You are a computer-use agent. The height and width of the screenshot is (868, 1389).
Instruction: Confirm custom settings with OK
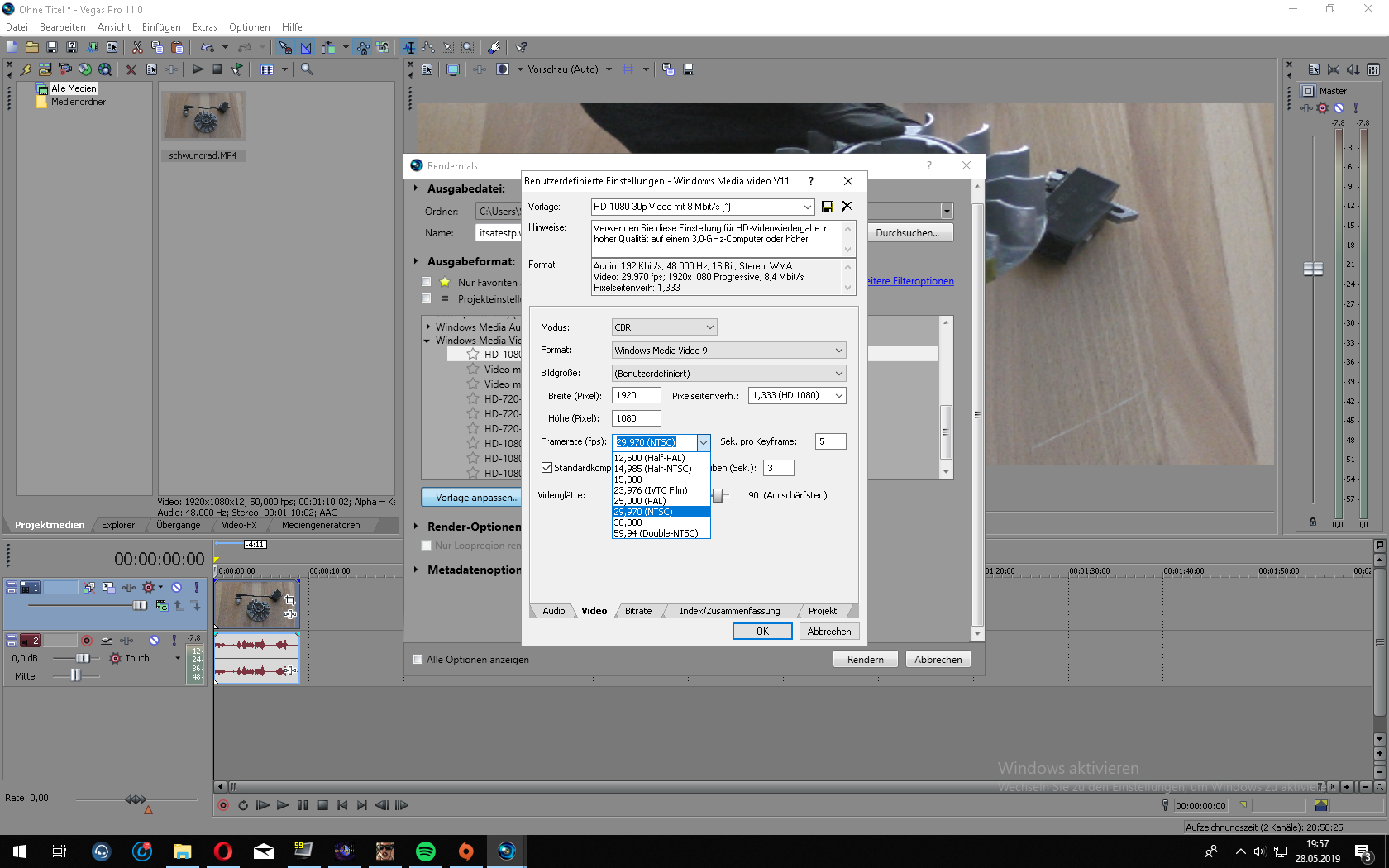[762, 632]
